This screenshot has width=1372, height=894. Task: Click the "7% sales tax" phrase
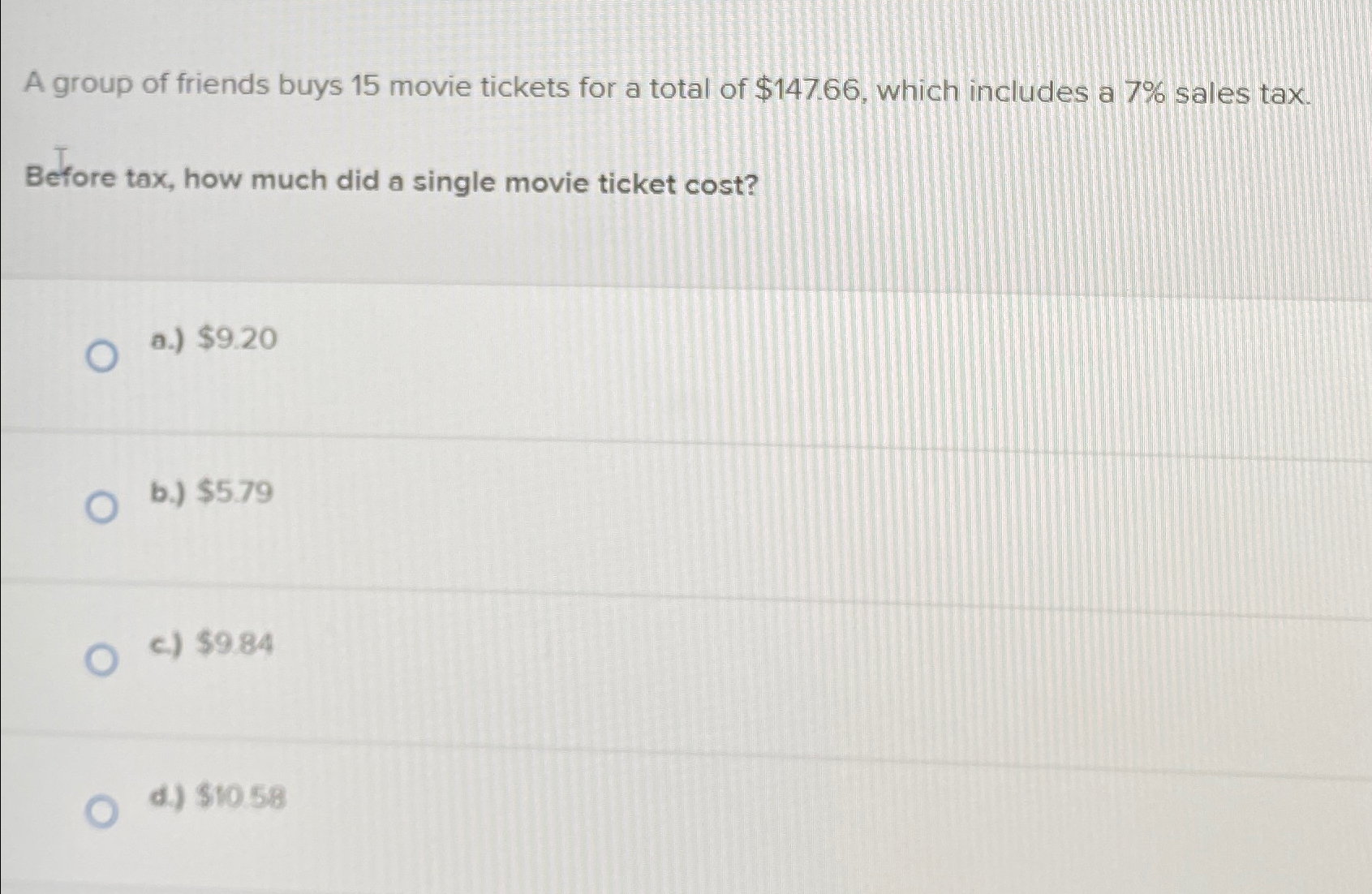click(x=1215, y=94)
